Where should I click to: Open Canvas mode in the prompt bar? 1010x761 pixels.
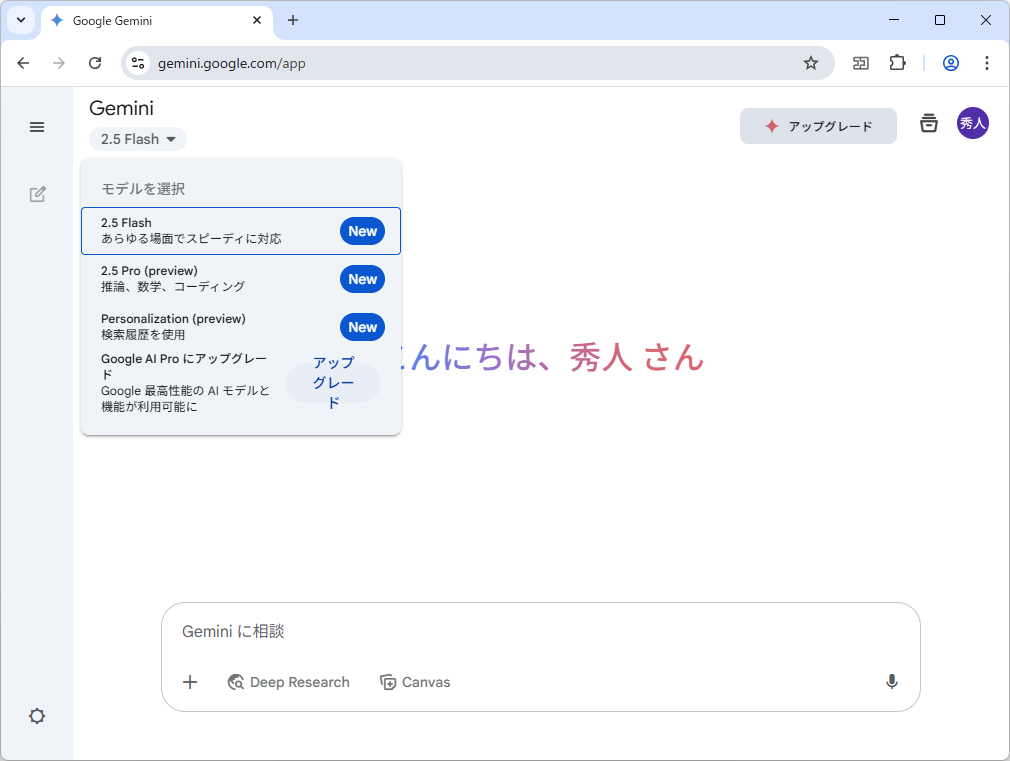[x=415, y=682]
